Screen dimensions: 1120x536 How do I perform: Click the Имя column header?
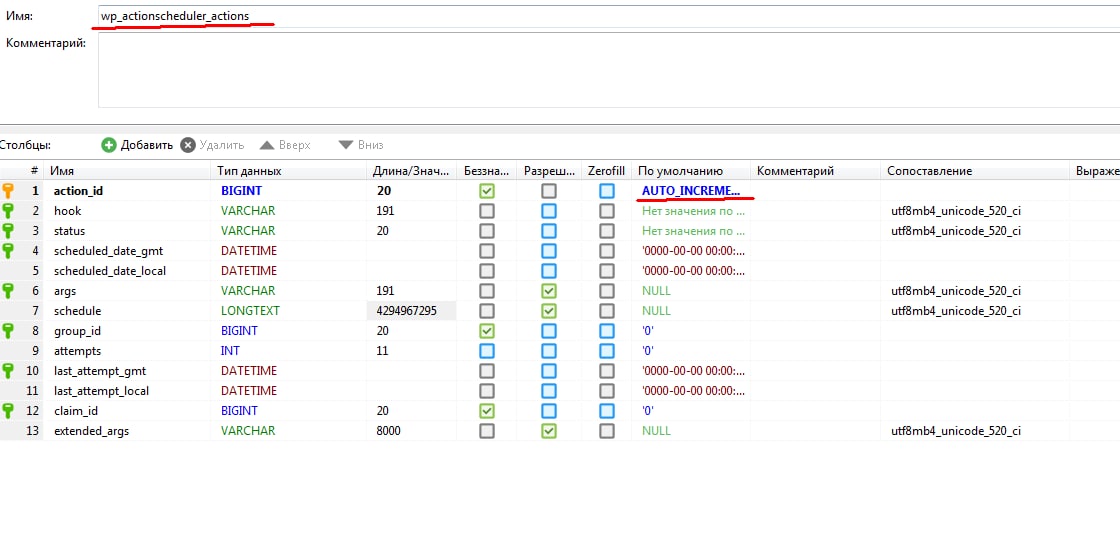127,171
